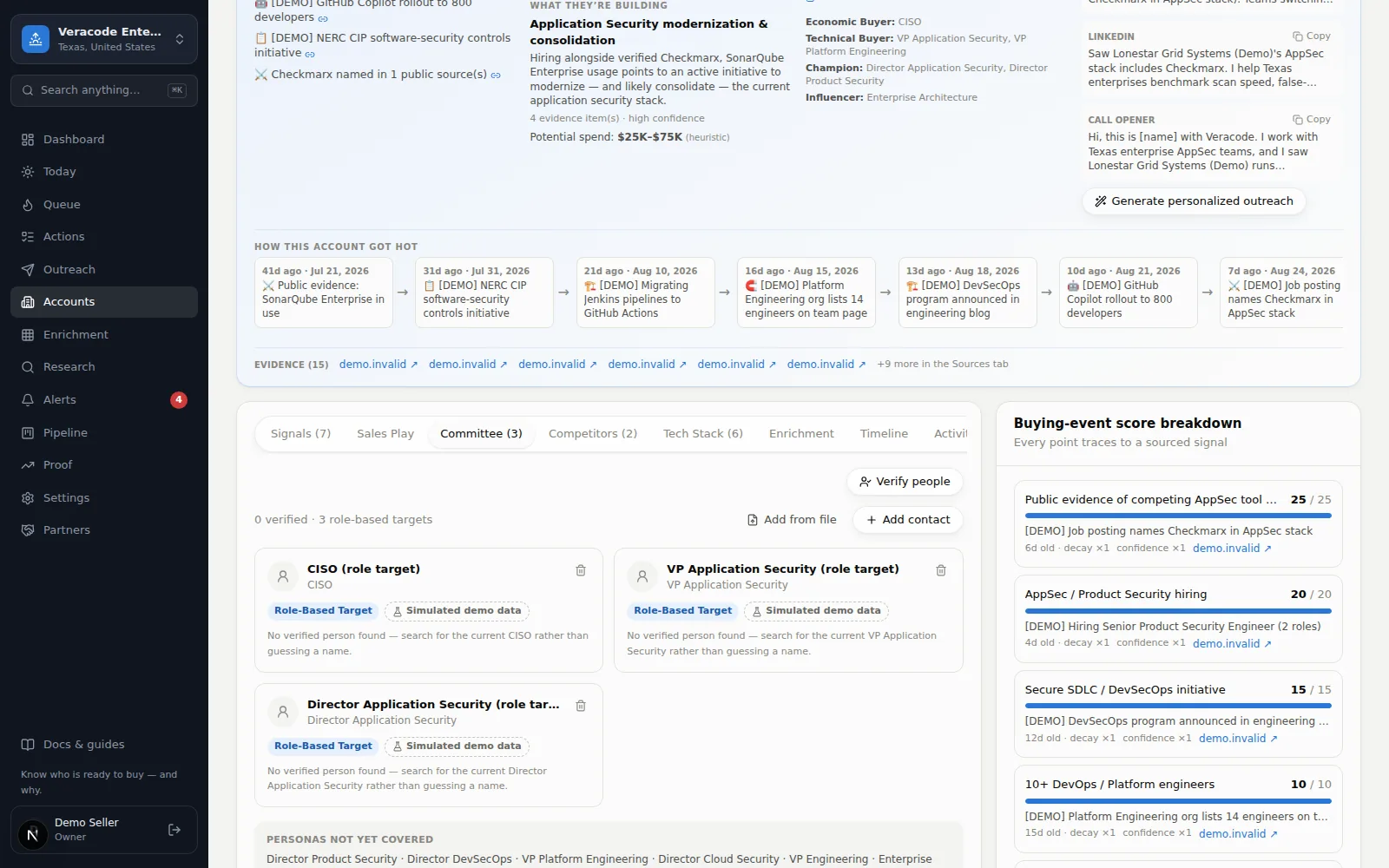Select the Committee (3) tab
The image size is (1389, 868).
481,434
